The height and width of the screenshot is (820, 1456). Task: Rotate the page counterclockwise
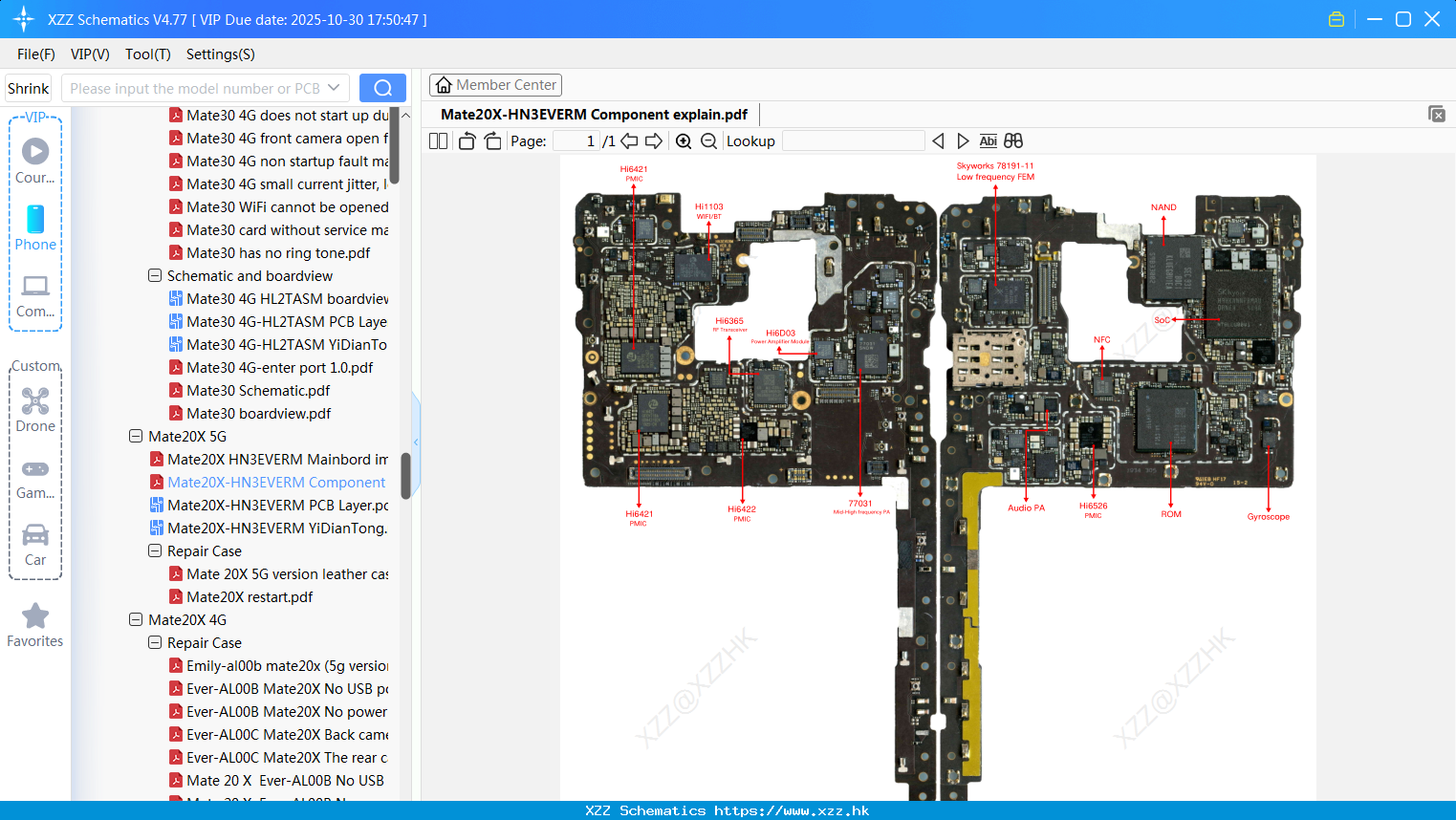(x=467, y=141)
